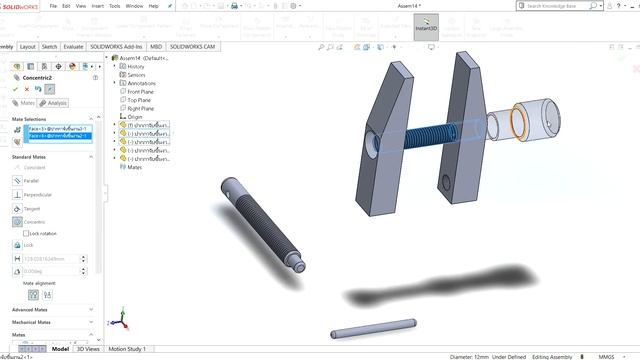Image resolution: width=640 pixels, height=360 pixels.
Task: Expand the Advanced Mates section
Action: 91,309
